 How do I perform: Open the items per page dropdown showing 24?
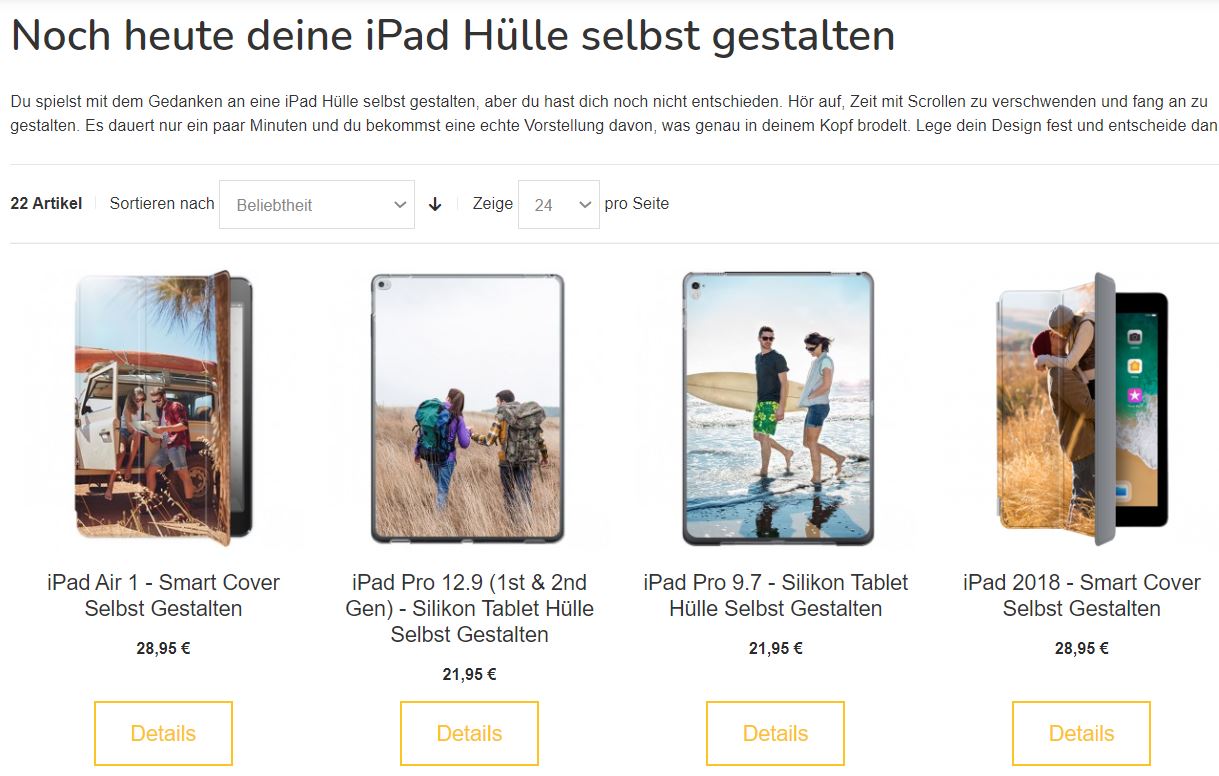[x=558, y=204]
